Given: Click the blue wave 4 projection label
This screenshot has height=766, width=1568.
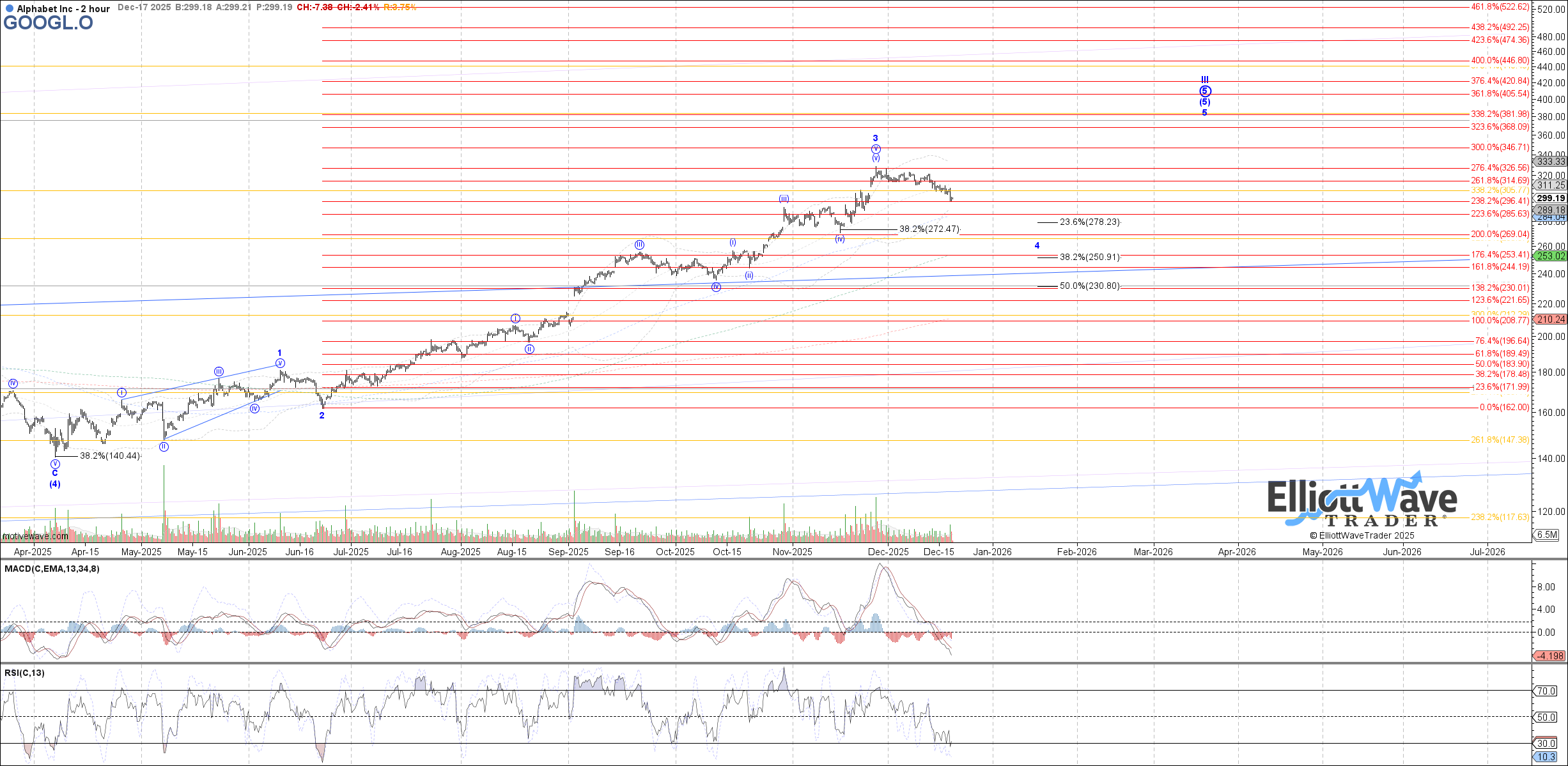Looking at the screenshot, I should point(1037,245).
